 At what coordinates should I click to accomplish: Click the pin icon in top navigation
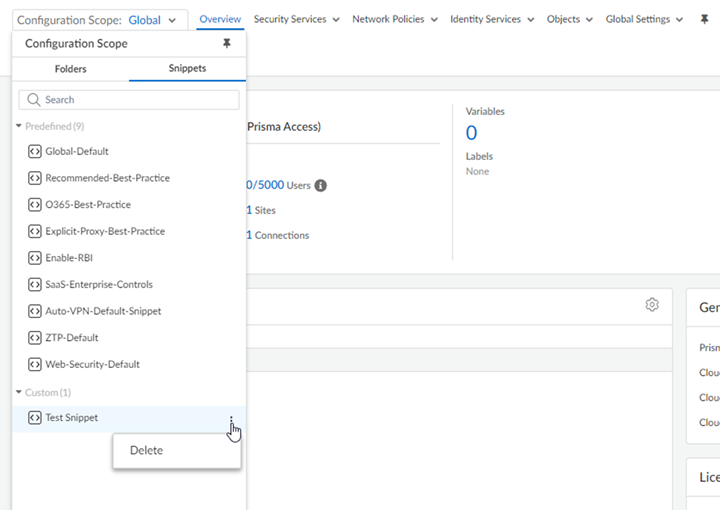click(x=704, y=20)
